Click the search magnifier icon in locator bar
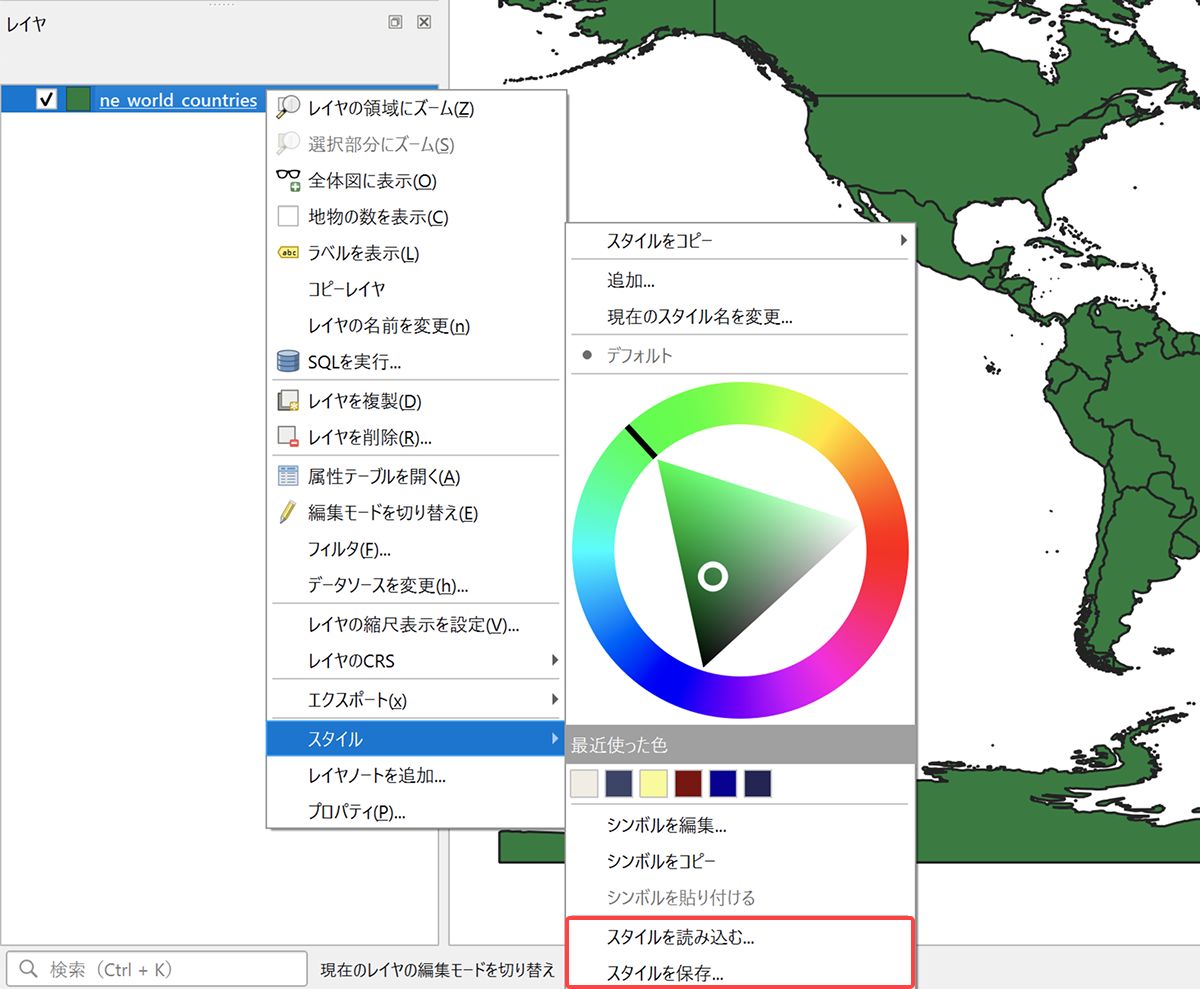1200x989 pixels. click(30, 969)
